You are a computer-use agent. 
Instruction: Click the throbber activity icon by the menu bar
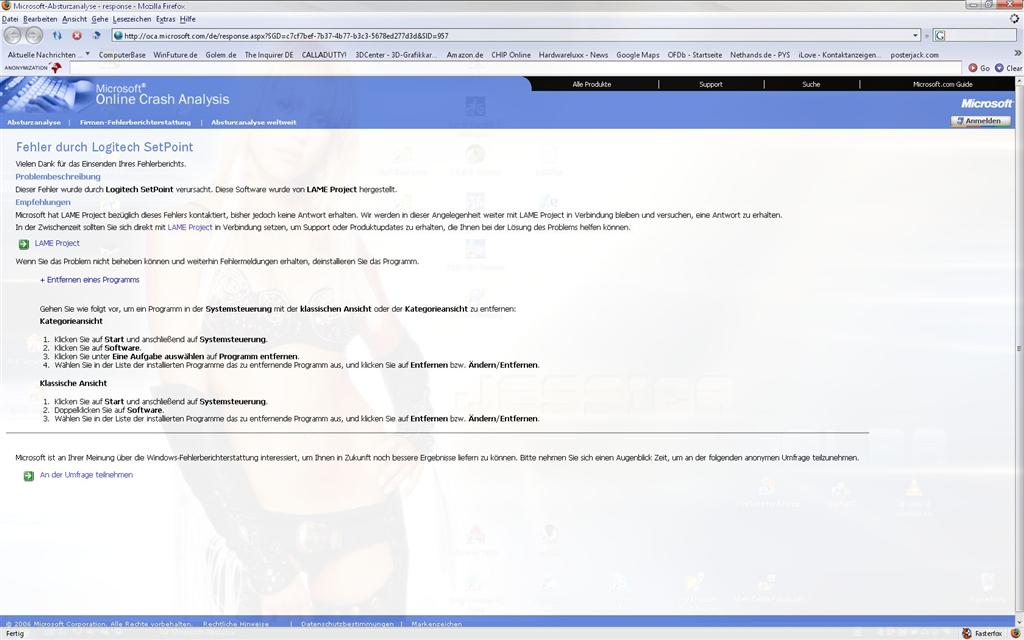coord(1014,19)
